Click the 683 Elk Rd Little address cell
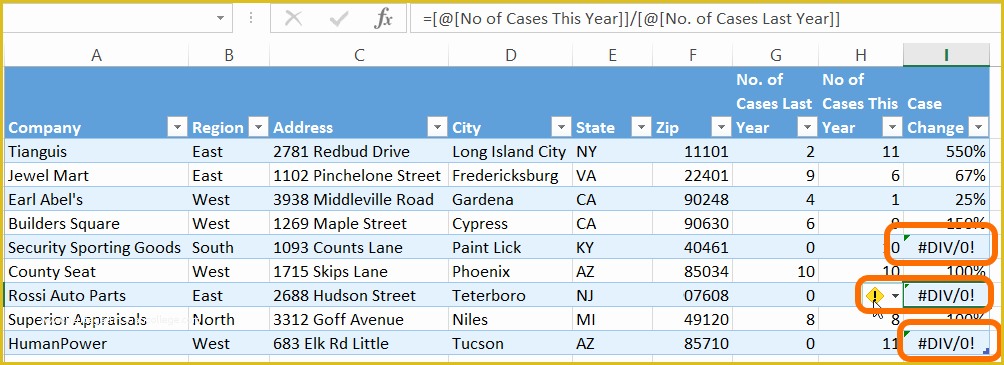Image resolution: width=1004 pixels, height=365 pixels. click(x=359, y=343)
